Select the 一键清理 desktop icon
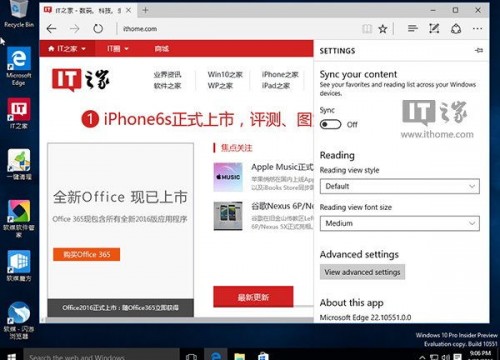This screenshot has width=500, height=360. click(x=19, y=164)
